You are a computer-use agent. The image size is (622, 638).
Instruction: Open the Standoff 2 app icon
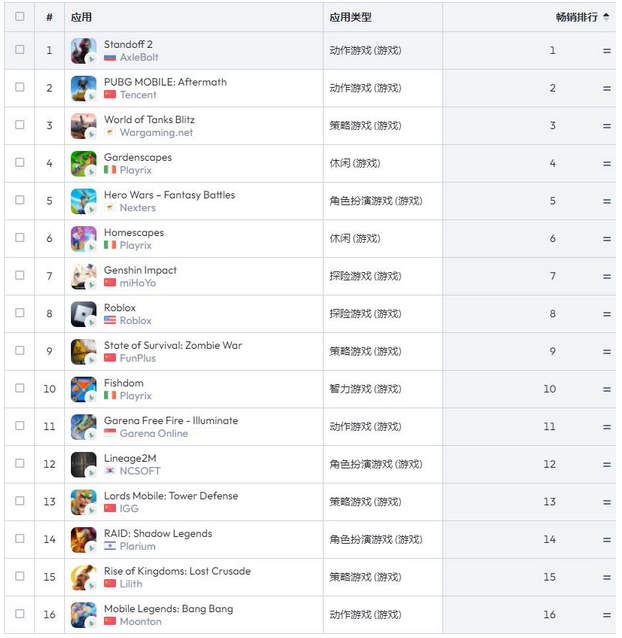pos(83,50)
